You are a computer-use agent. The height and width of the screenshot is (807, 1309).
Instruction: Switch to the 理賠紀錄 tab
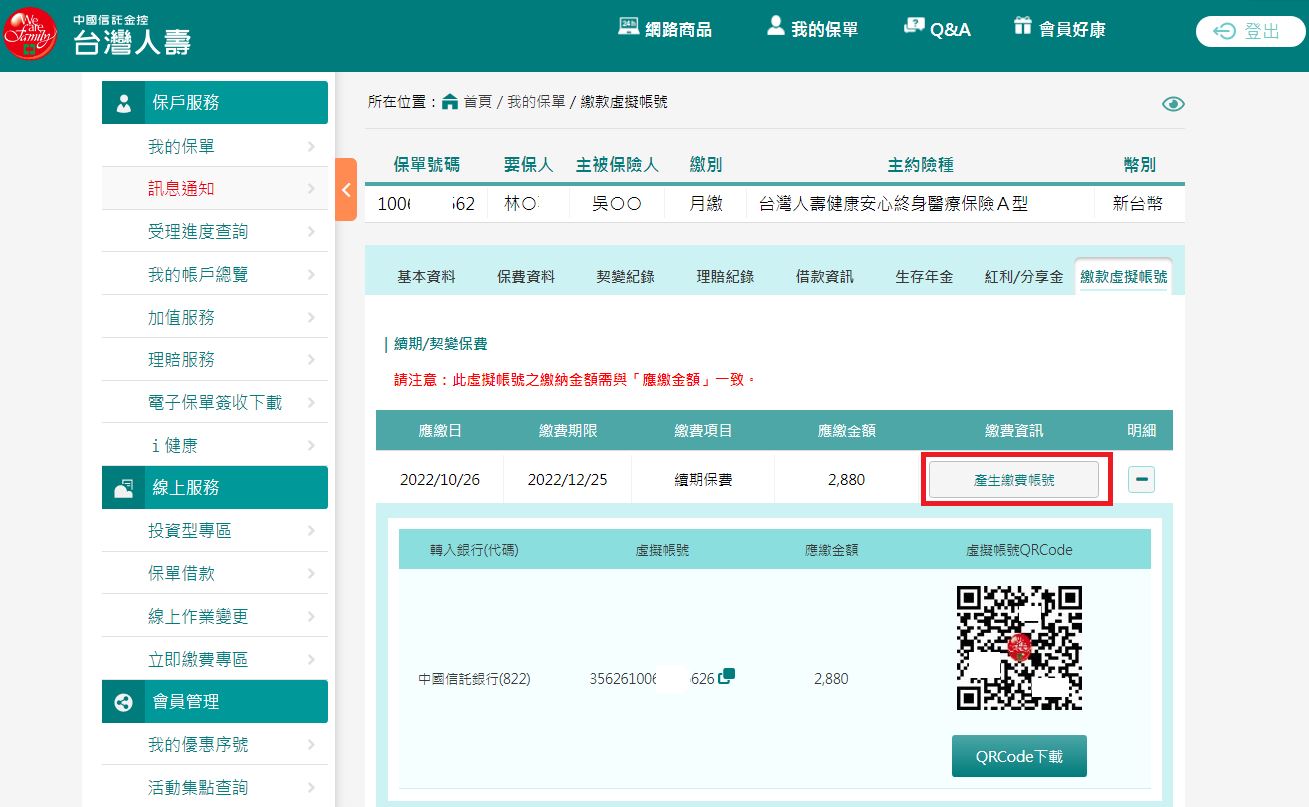(726, 277)
